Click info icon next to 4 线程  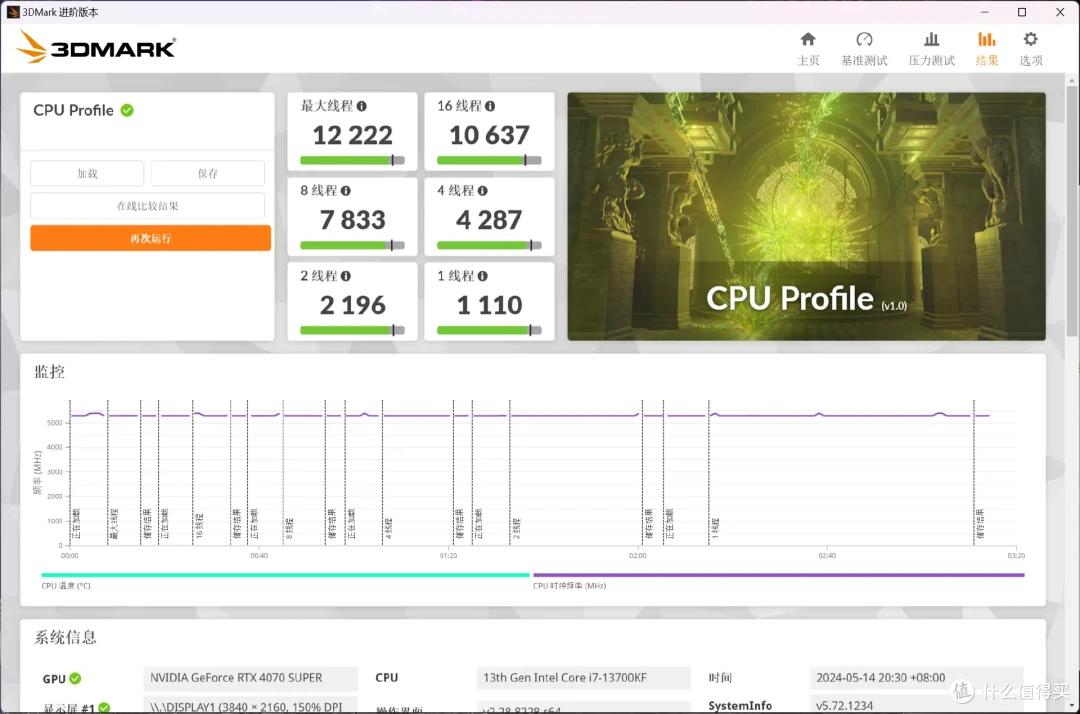pyautogui.click(x=482, y=191)
